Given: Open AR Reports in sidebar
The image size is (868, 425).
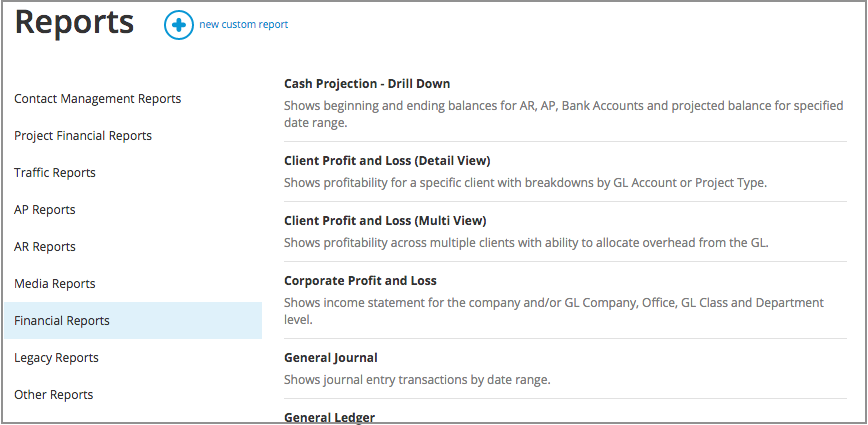Looking at the screenshot, I should [45, 247].
